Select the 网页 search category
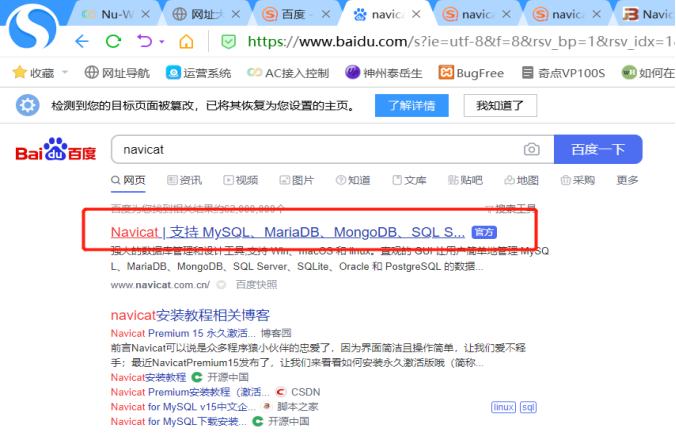This screenshot has height=436, width=676. (128, 180)
